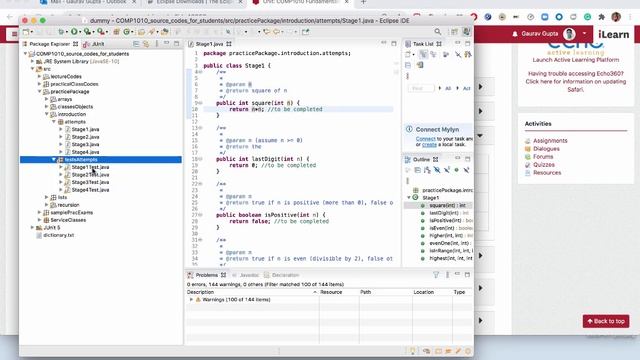Click Hide Non-Public Members green dot in Outline
Image resolution: width=640 pixels, height=360 pixels.
pos(456,170)
